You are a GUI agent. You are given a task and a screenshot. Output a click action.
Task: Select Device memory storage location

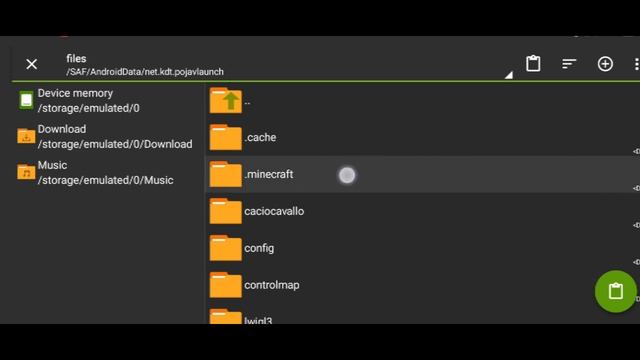coord(107,100)
